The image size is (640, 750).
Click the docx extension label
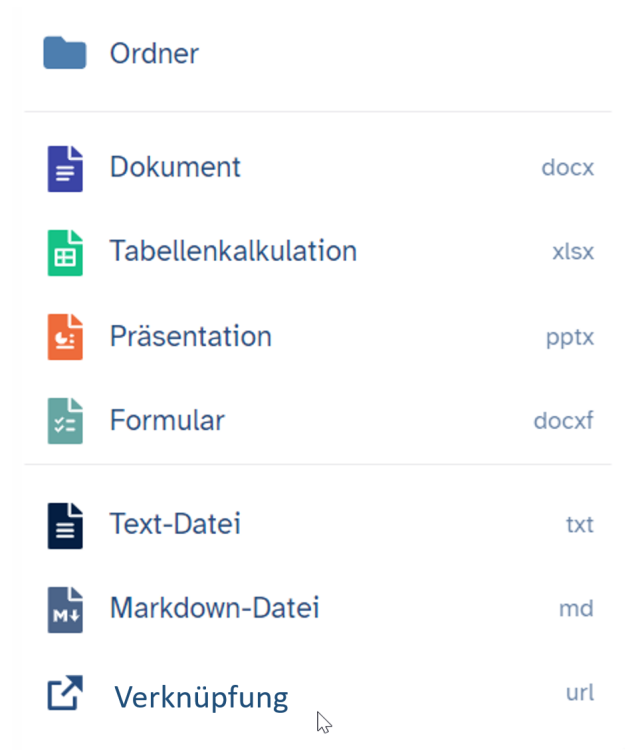coord(568,168)
